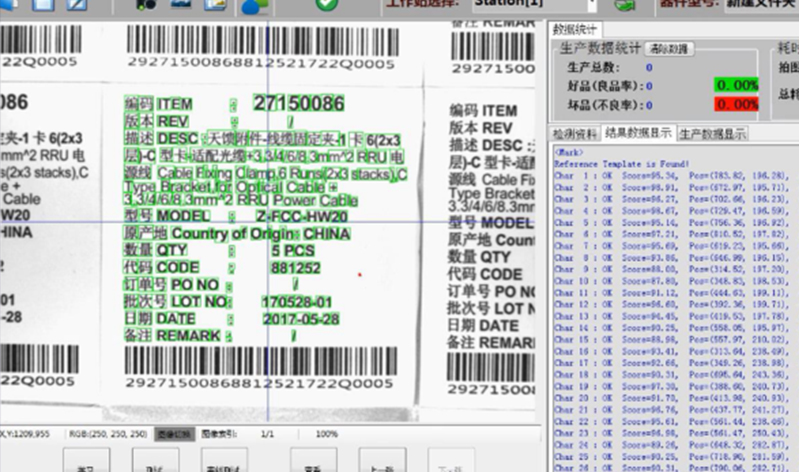Click the 上一张 previous image button
This screenshot has width=799, height=472.
[382, 460]
